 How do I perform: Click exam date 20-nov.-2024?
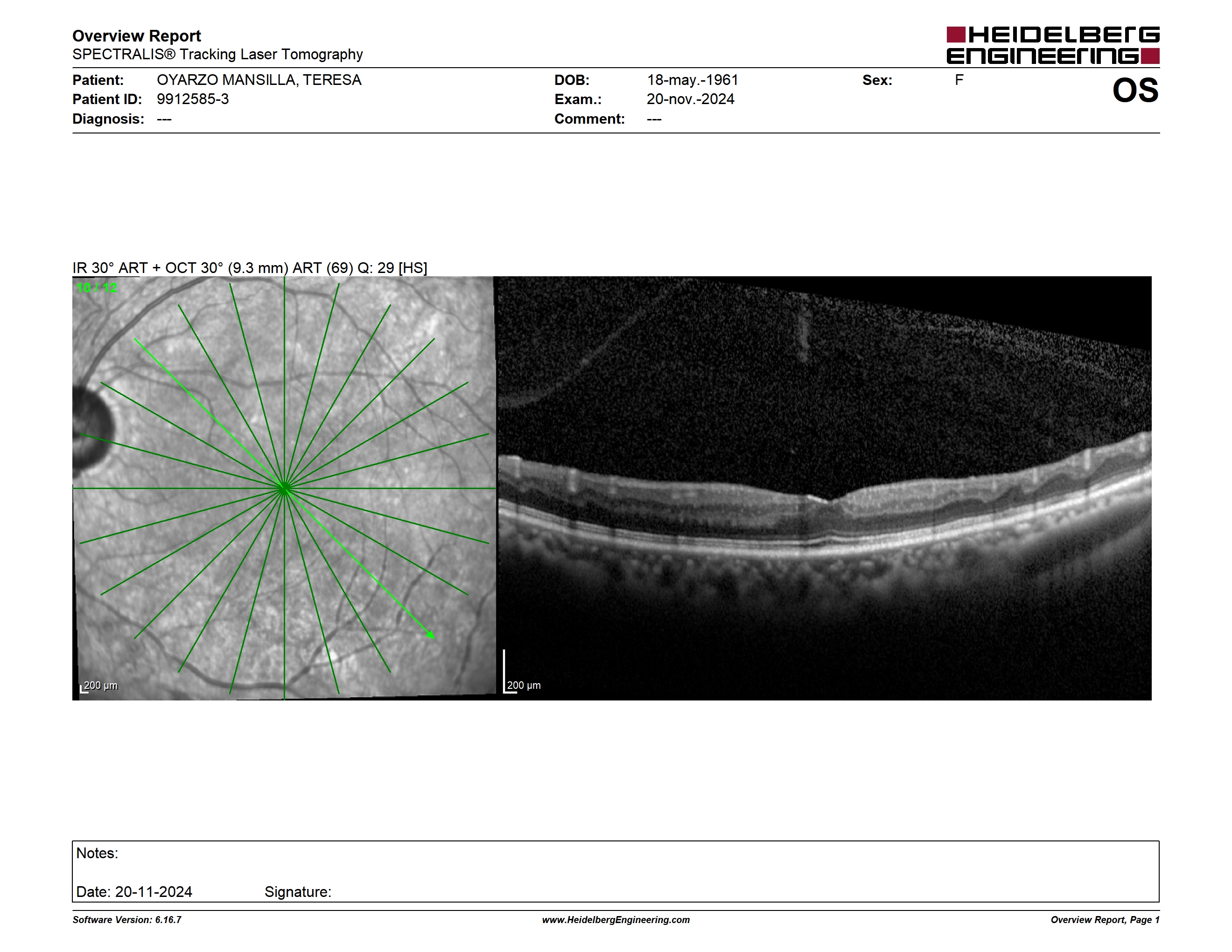pyautogui.click(x=691, y=99)
